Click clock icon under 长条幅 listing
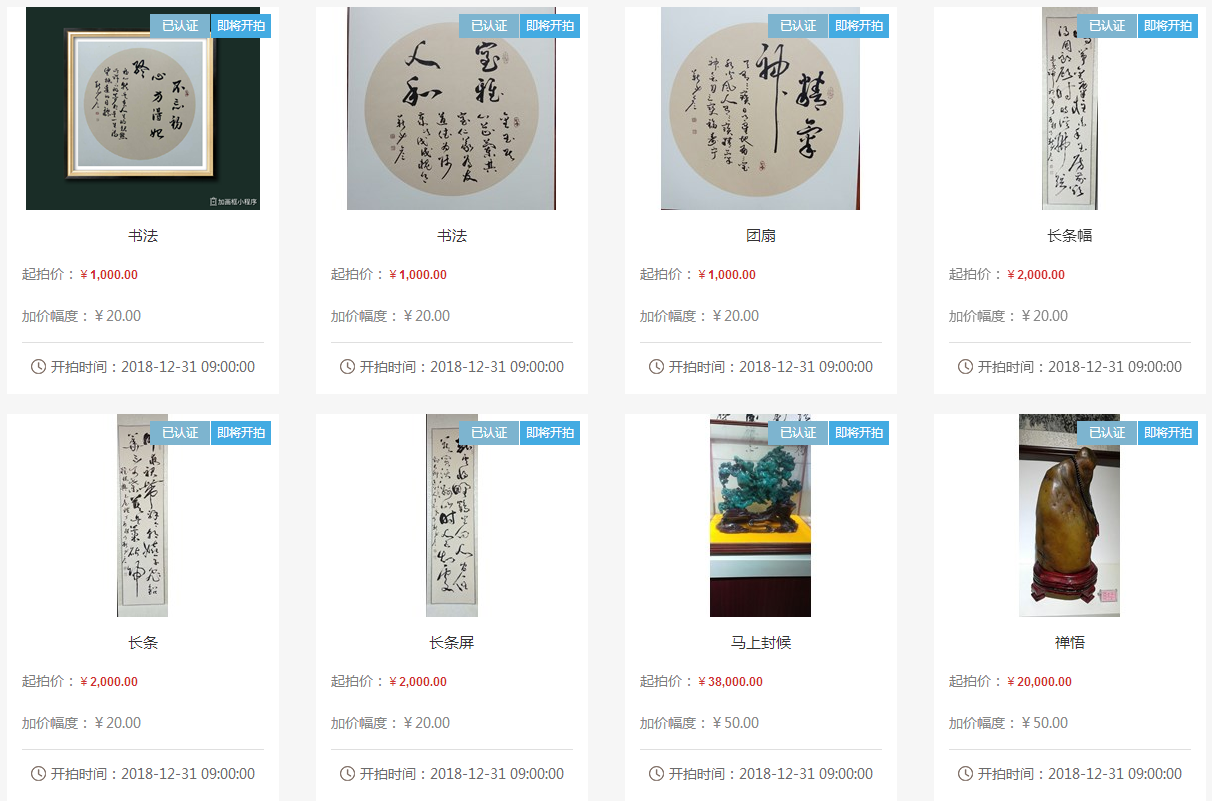 click(966, 366)
